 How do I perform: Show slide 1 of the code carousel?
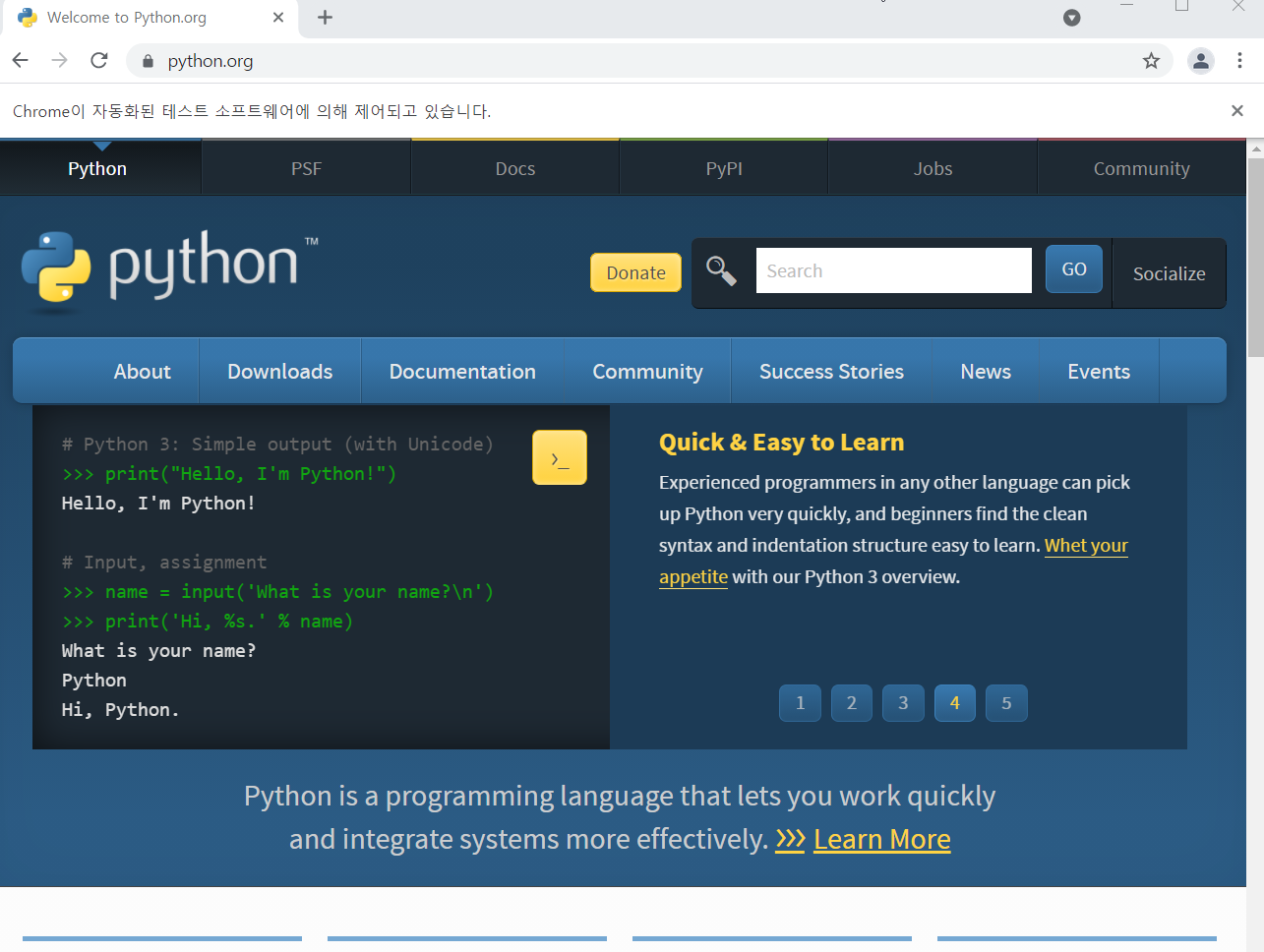point(800,703)
